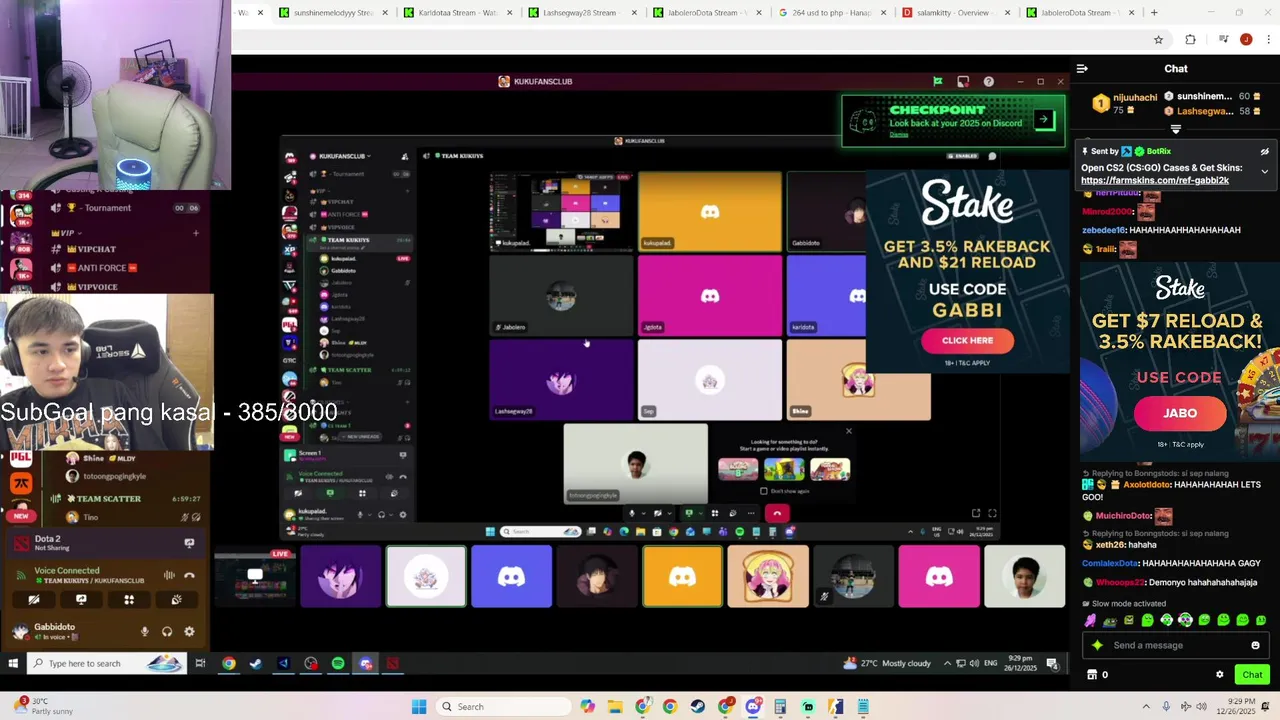The image size is (1280, 720).
Task: Share your screen in voice controls
Action: [81, 600]
